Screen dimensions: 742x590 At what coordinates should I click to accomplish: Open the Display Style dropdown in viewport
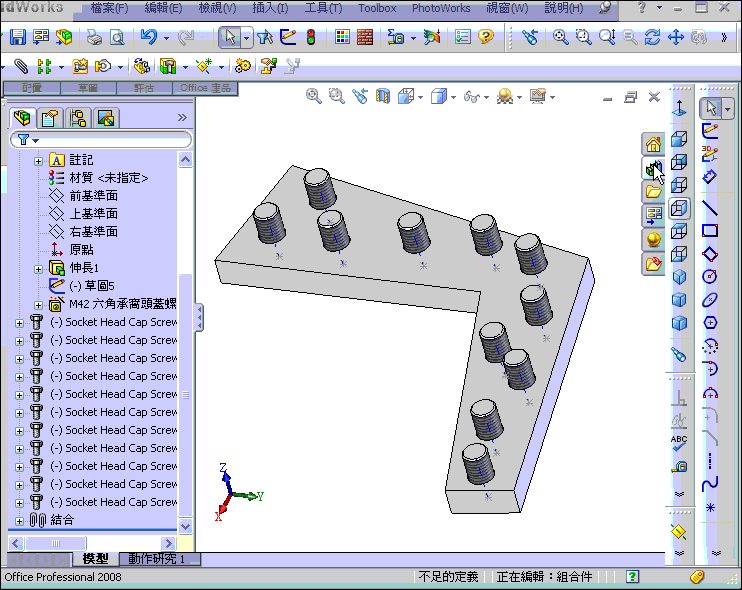(x=453, y=97)
